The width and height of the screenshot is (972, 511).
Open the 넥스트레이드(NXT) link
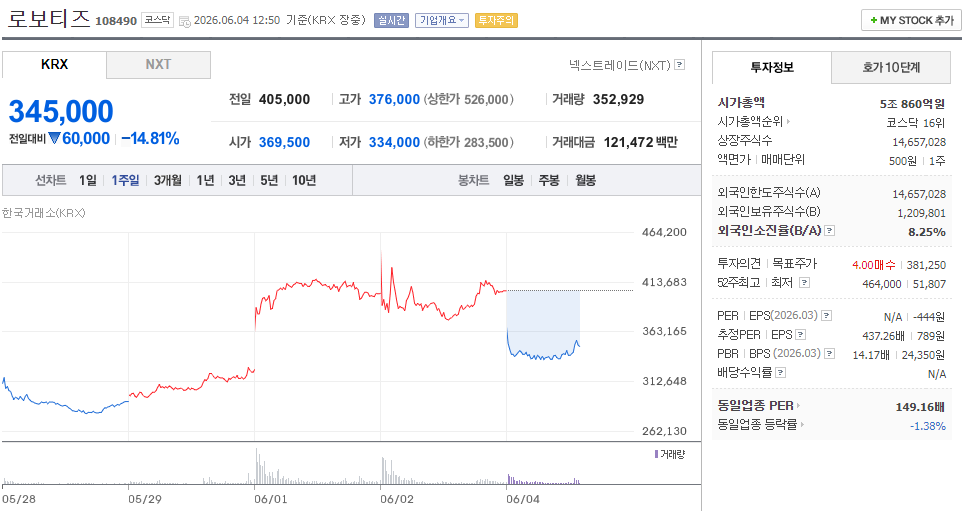tap(619, 65)
